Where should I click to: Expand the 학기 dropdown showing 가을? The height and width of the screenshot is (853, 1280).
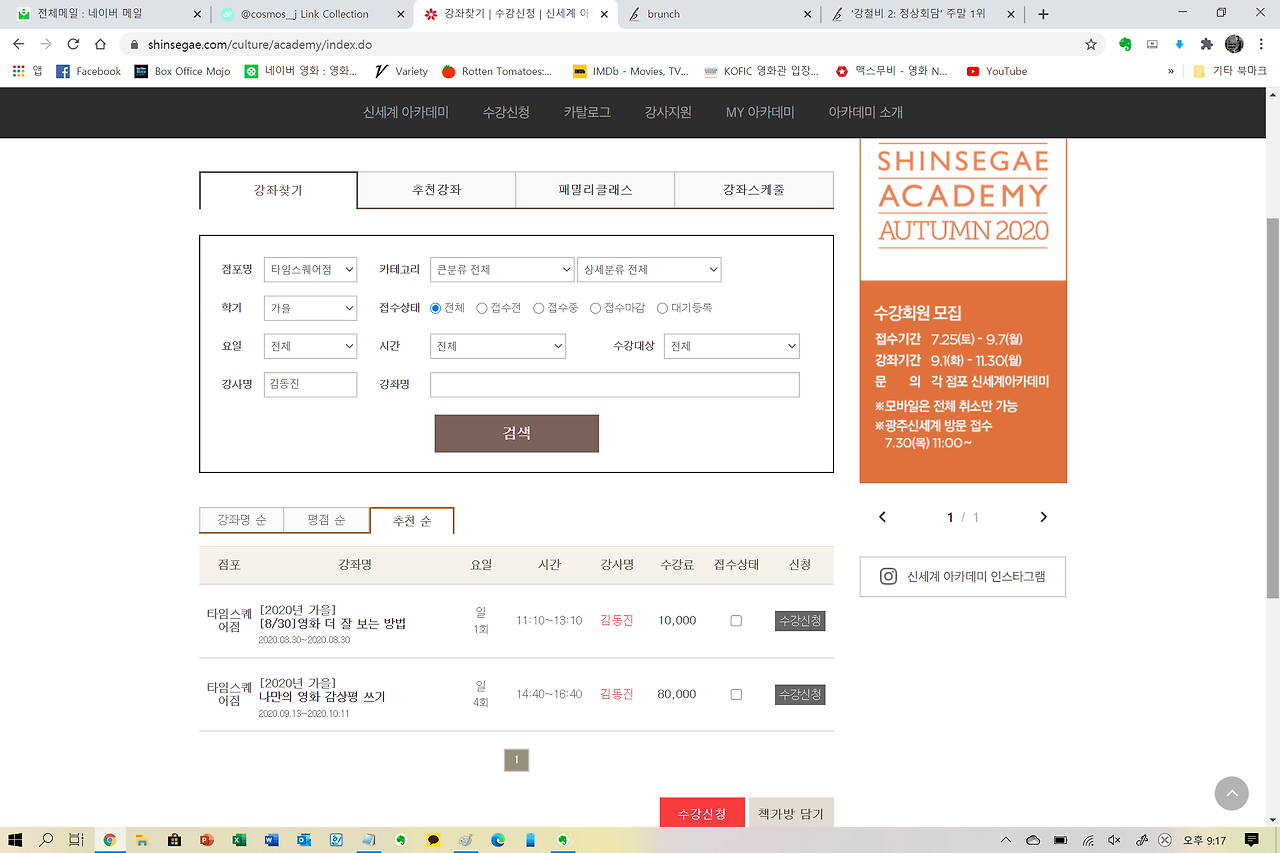point(310,308)
